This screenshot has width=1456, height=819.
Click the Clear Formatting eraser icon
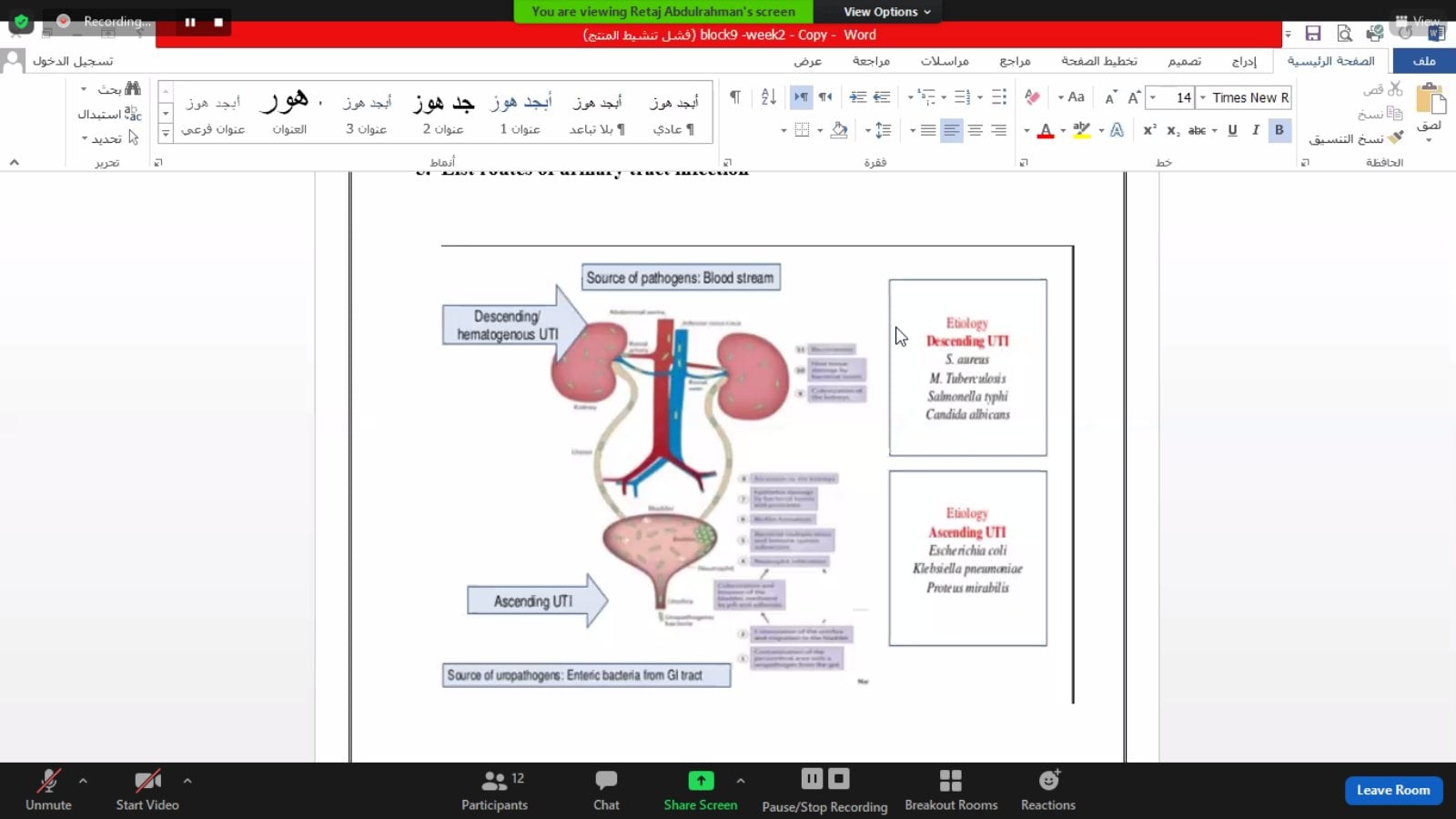pos(1032,97)
